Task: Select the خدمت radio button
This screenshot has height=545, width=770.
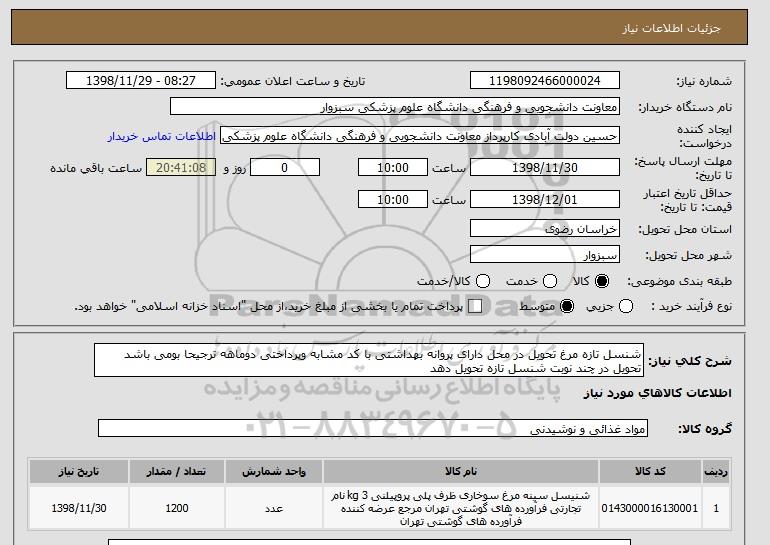Action: coord(550,281)
